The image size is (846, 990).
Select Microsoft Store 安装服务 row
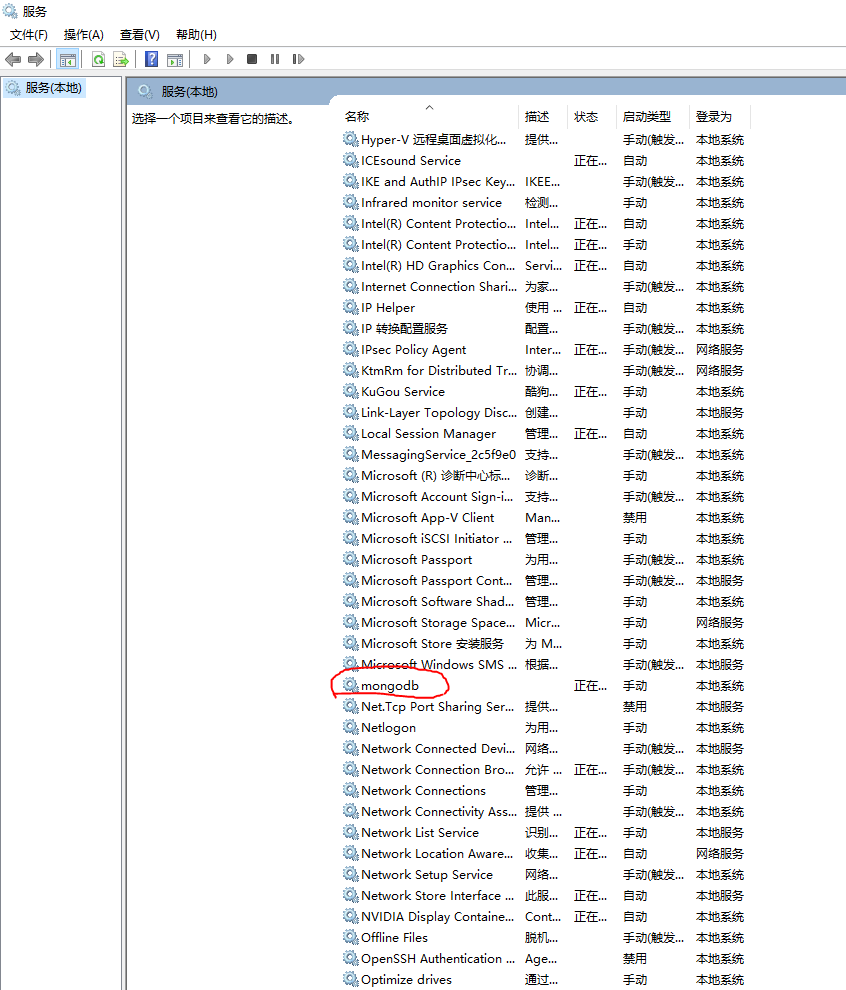point(543,643)
